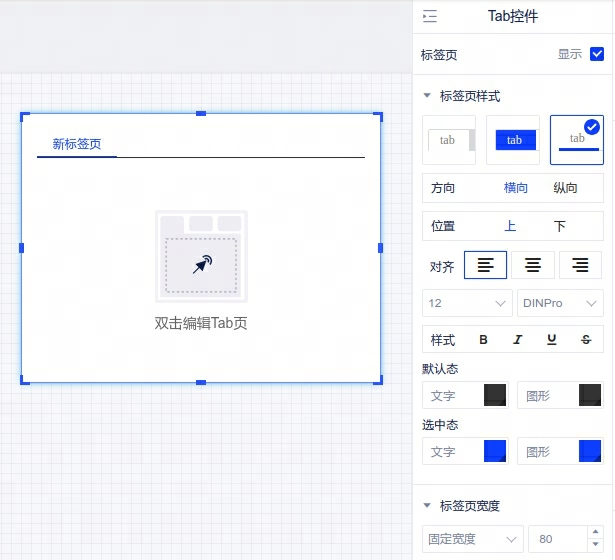Choose the solid blue tab style thumbnail
Screen dimensions: 615x560
pyautogui.click(x=514, y=140)
